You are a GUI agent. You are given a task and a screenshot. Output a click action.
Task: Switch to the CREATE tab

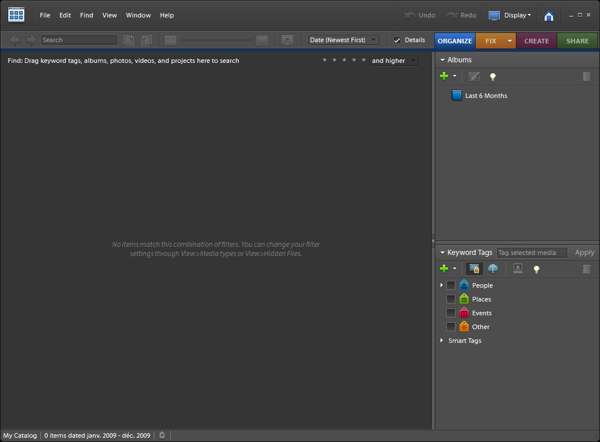click(x=537, y=41)
